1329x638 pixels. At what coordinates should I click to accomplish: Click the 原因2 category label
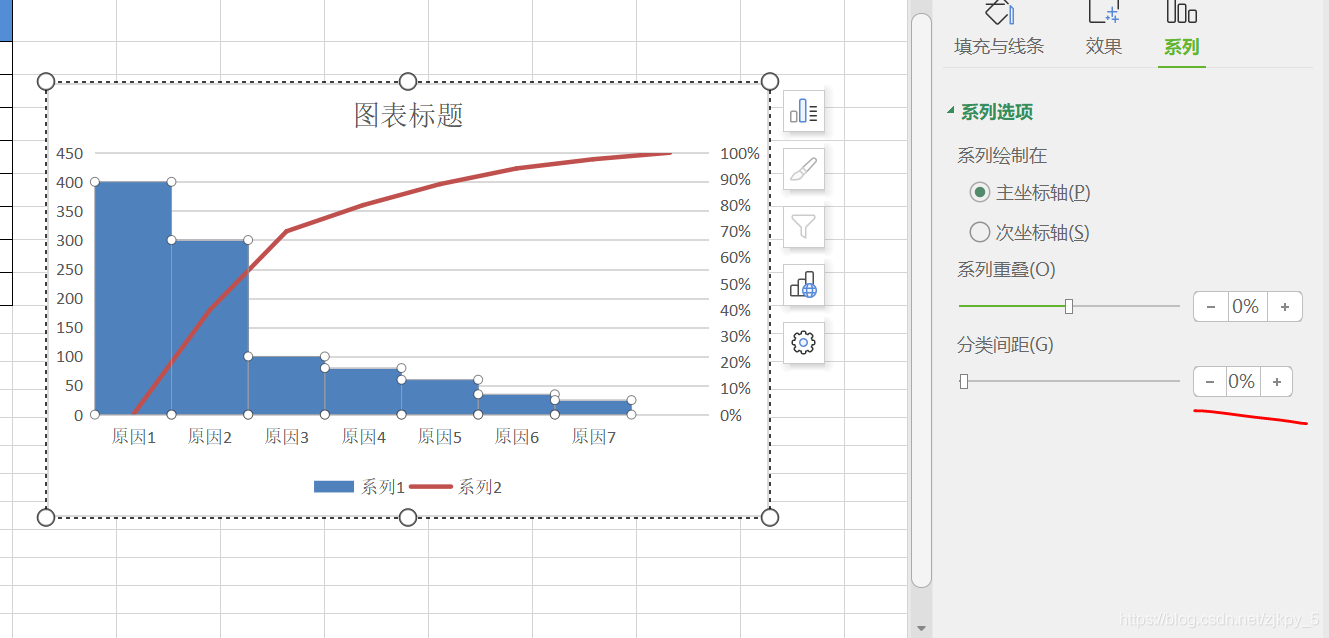click(x=210, y=437)
